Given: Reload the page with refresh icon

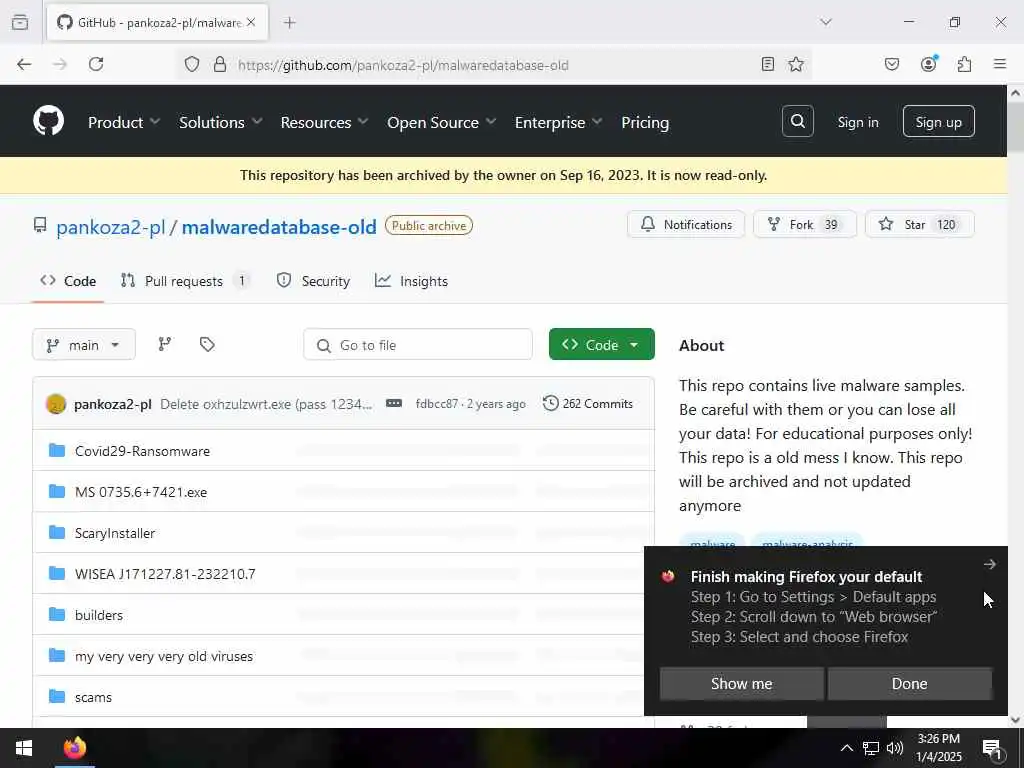Looking at the screenshot, I should coord(96,64).
